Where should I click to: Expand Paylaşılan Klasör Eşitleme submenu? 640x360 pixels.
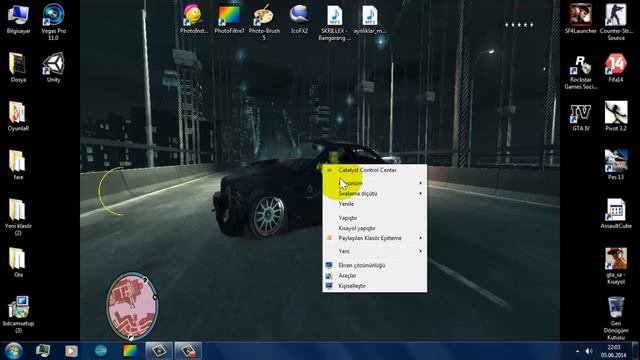[375, 238]
